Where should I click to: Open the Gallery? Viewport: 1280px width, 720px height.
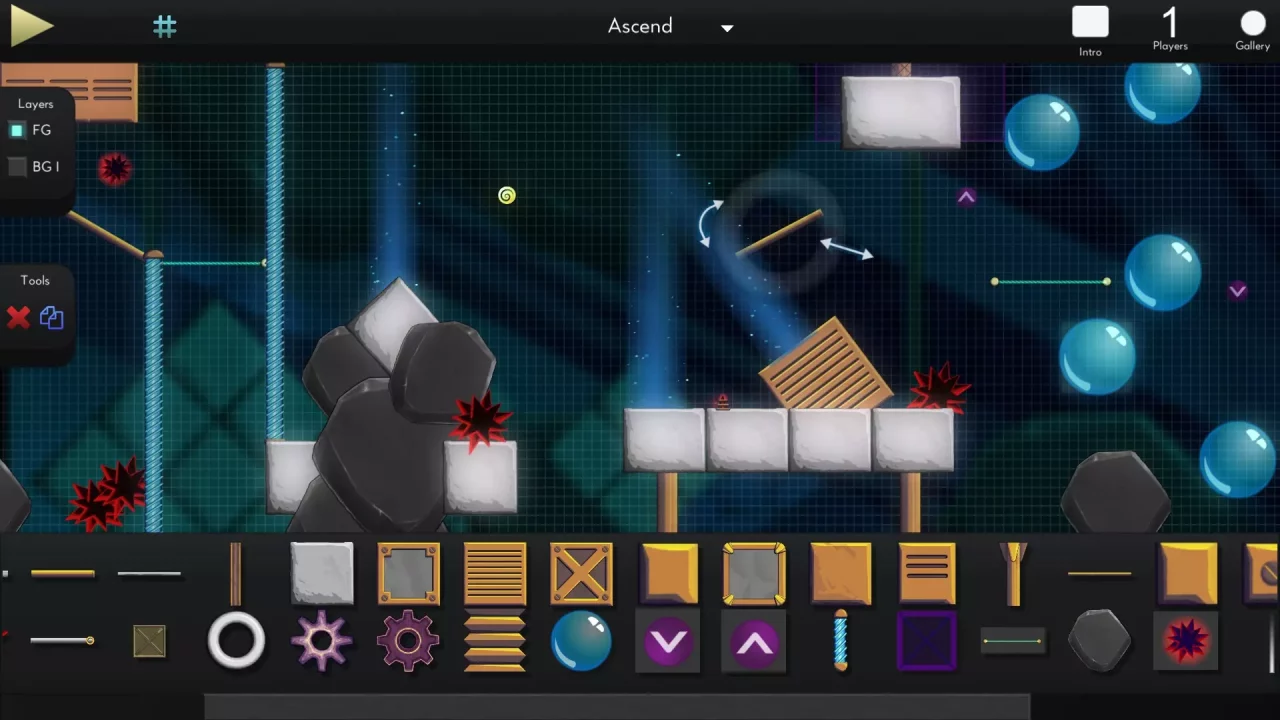1252,30
